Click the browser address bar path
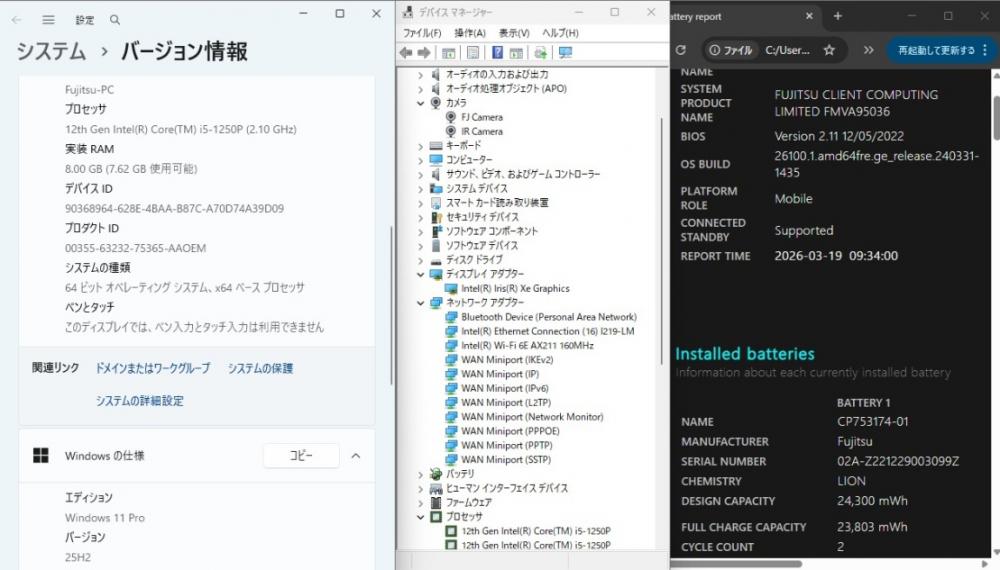This screenshot has width=1000, height=570. 788,50
